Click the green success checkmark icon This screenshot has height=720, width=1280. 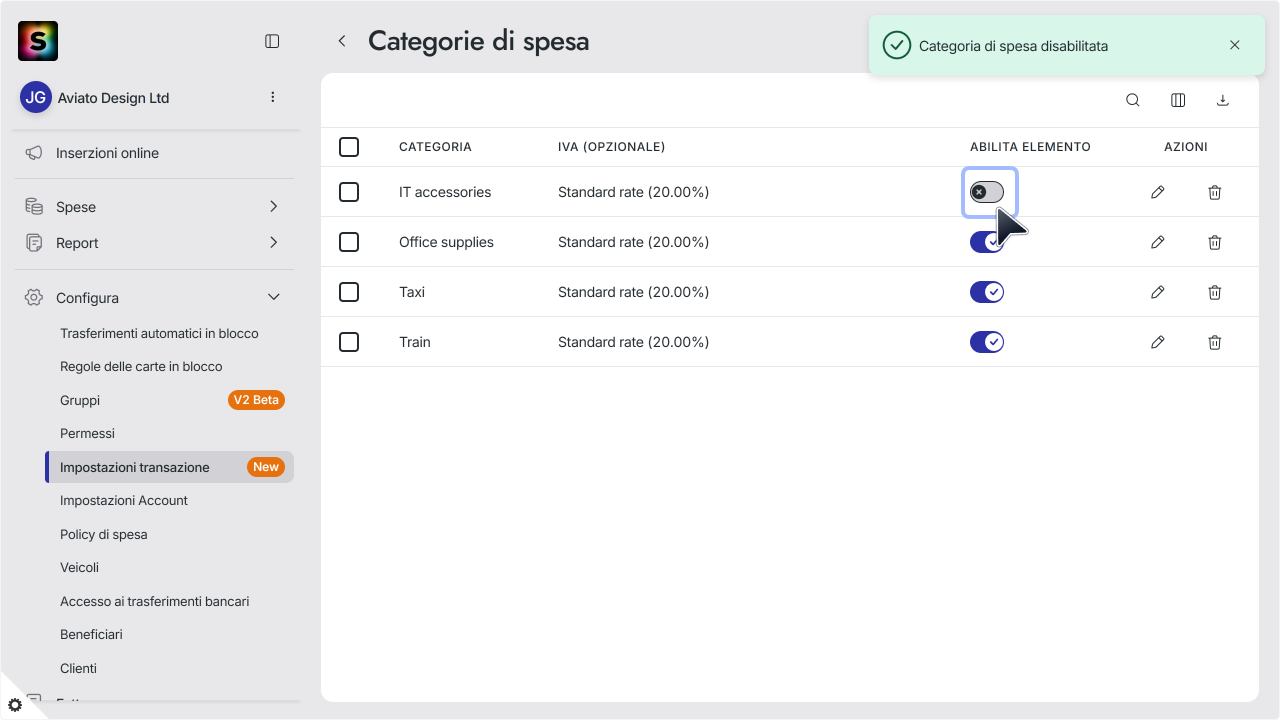897,45
